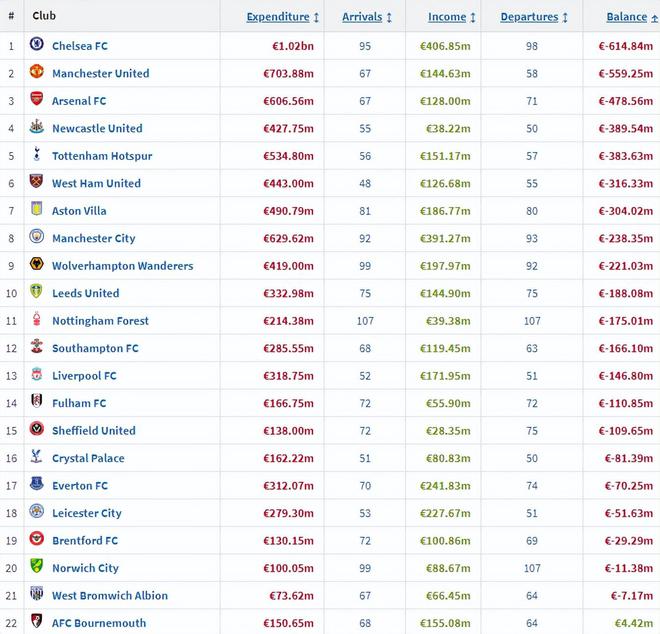
Task: Click the Aston Villa crest icon
Action: click(37, 210)
